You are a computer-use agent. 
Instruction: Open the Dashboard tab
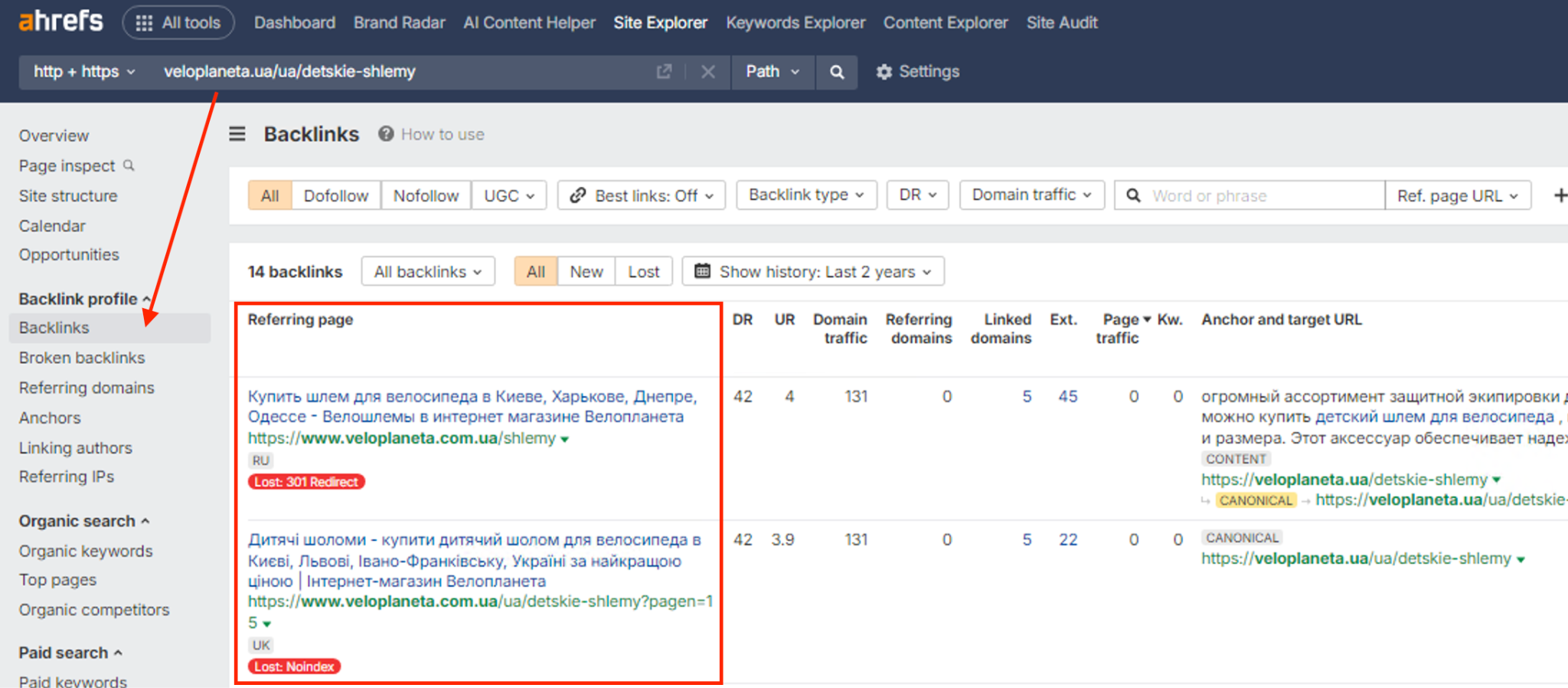[x=295, y=23]
